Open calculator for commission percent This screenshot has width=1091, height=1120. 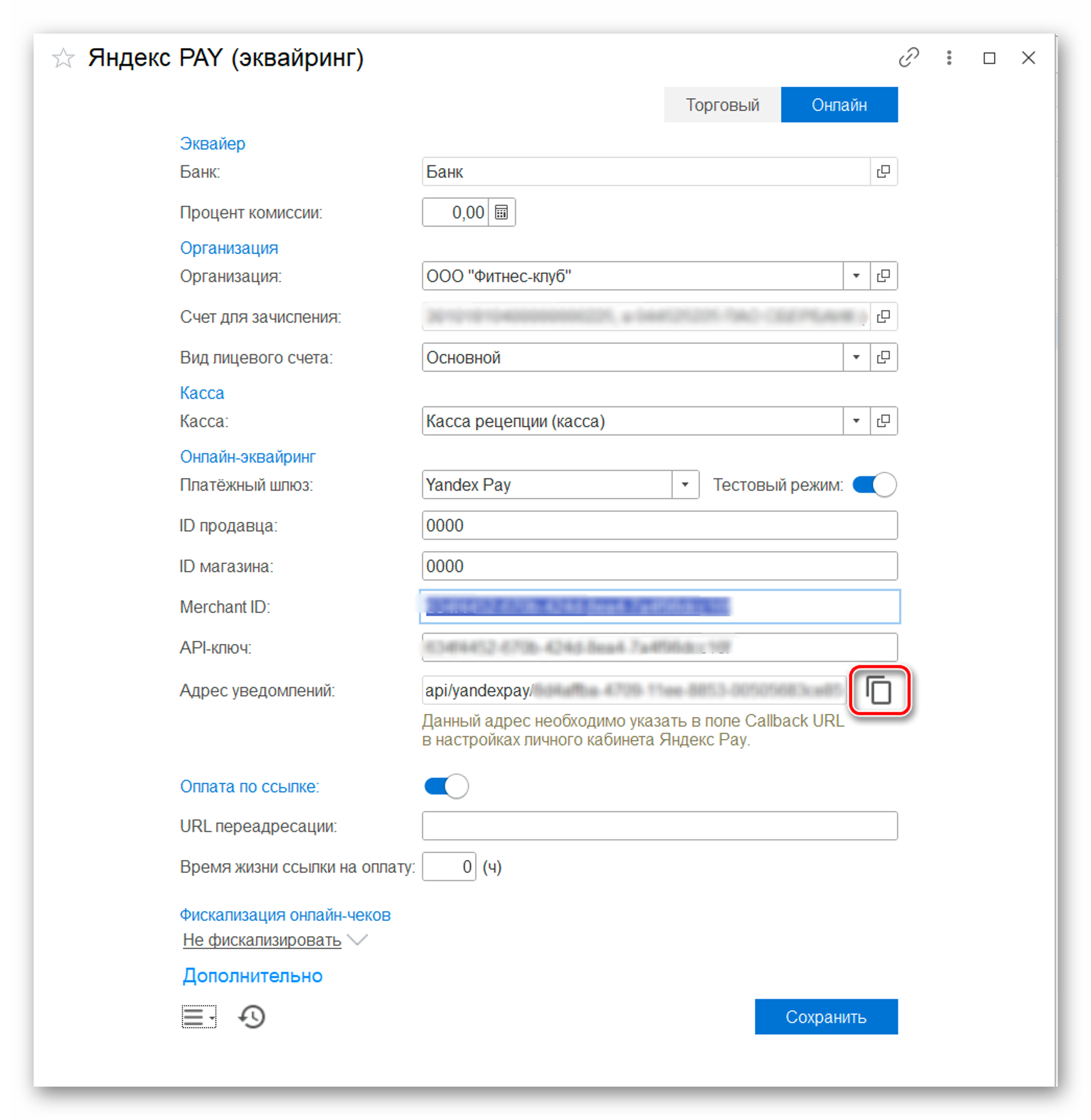click(501, 213)
